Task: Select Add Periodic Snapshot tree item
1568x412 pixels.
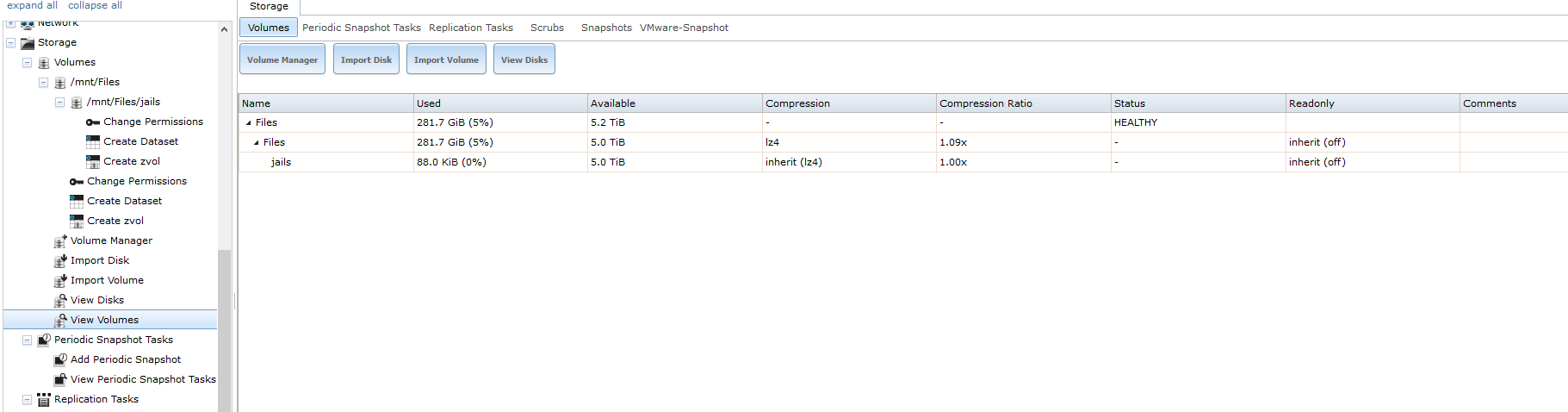Action: pos(126,359)
